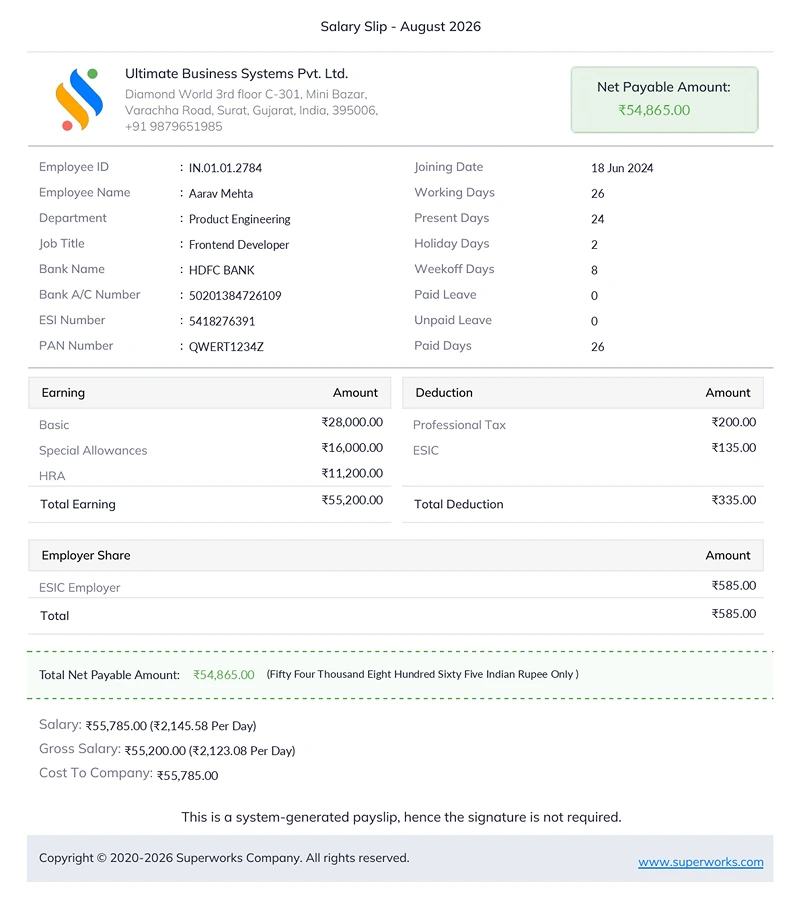Select employee name 'Aarav Mehta'
800x904 pixels.
[x=221, y=194]
